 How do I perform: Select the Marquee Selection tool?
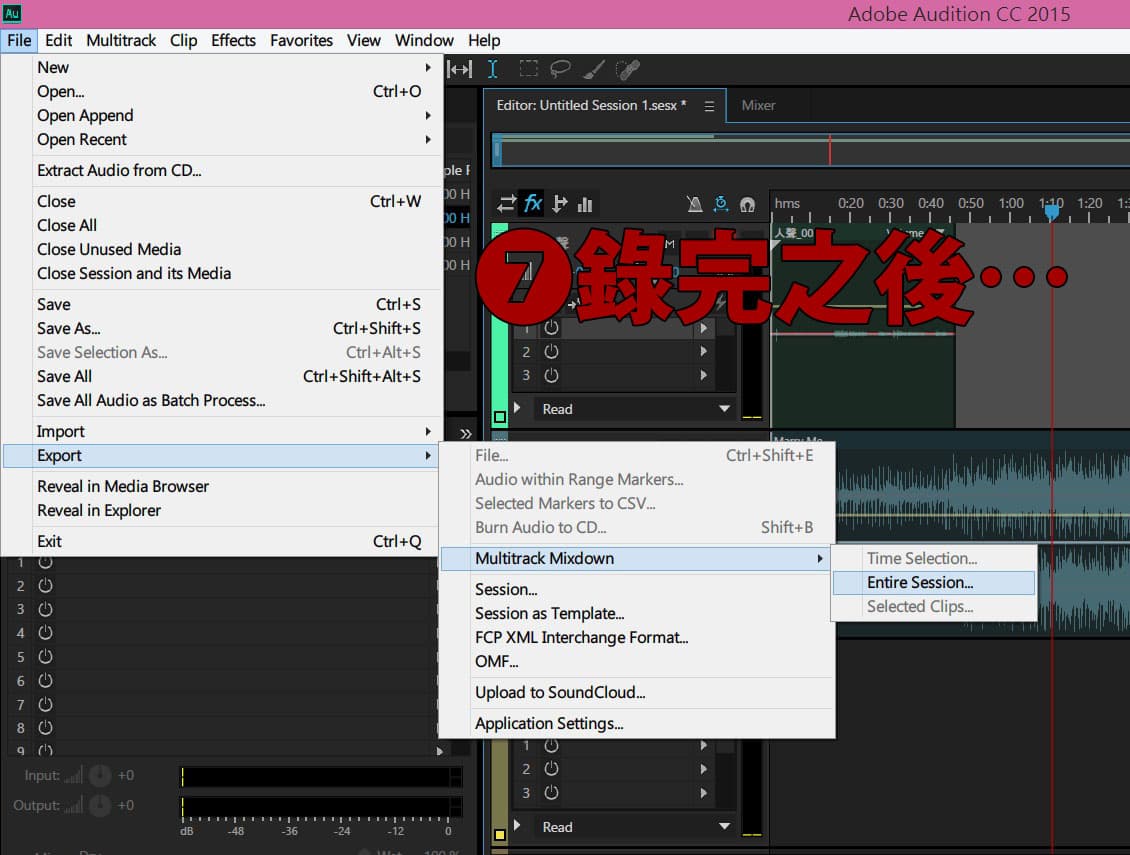click(529, 69)
